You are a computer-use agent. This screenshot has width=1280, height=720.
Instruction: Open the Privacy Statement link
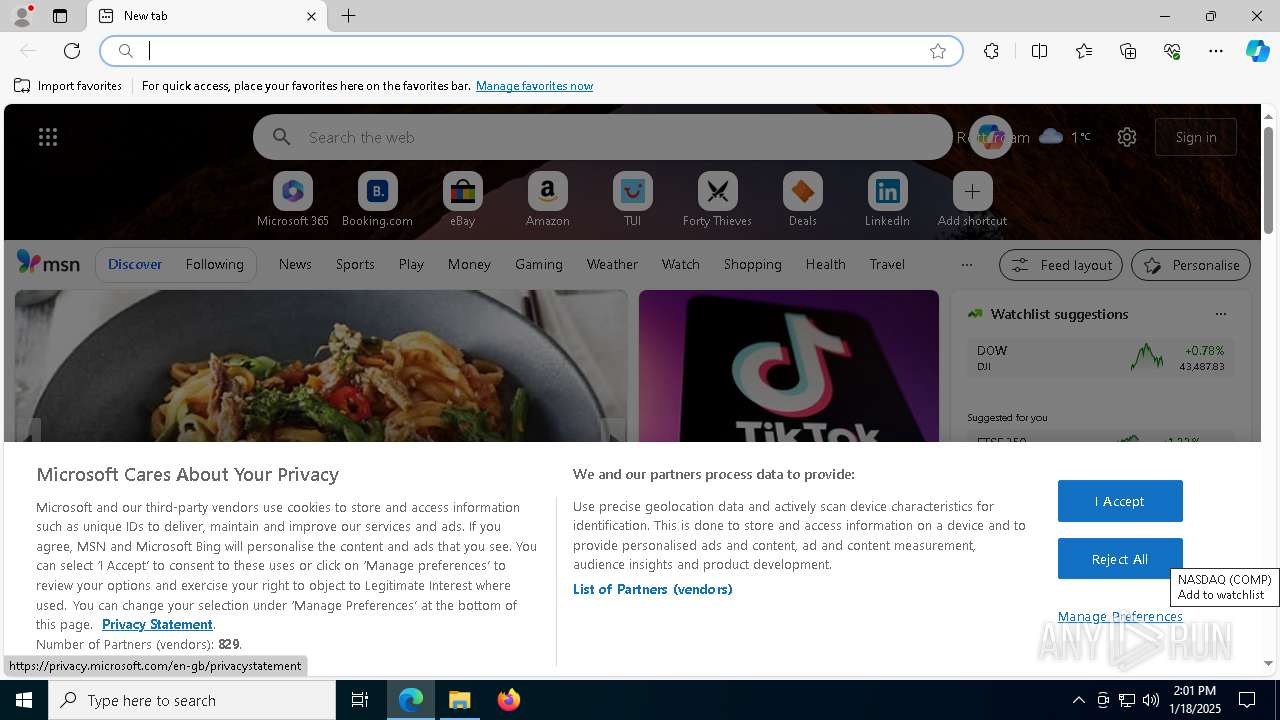pyautogui.click(x=157, y=624)
